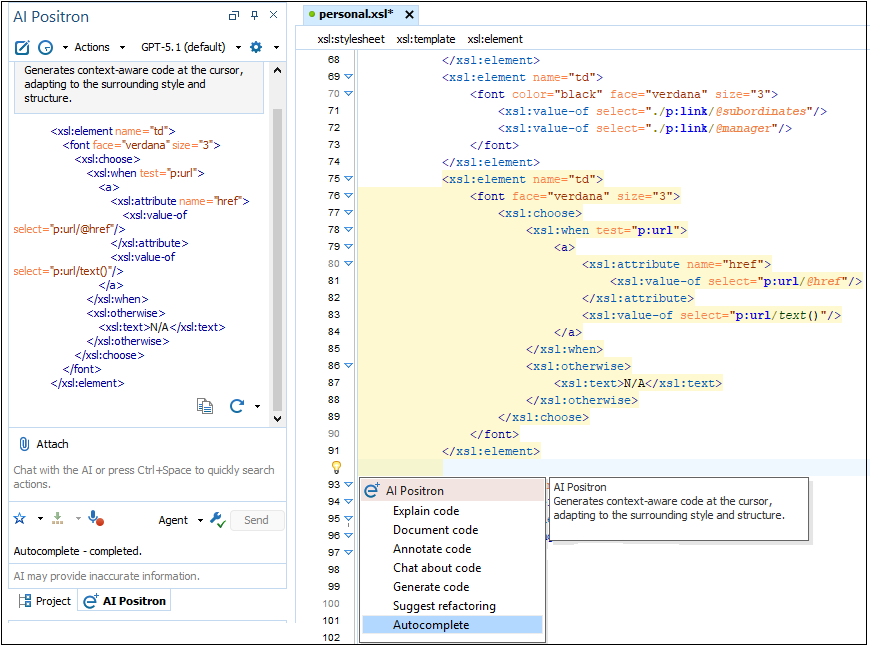Open AI Positron settings gear
This screenshot has height=645, width=870.
256,47
